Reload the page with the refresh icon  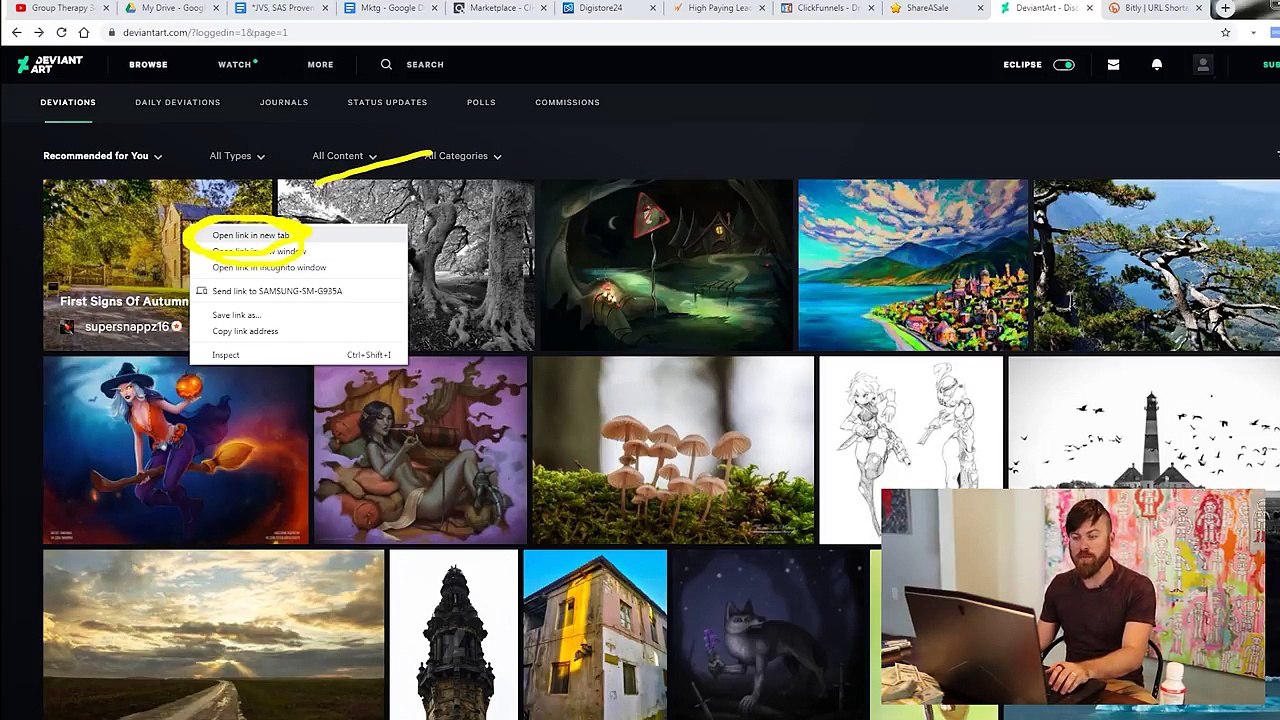point(61,32)
